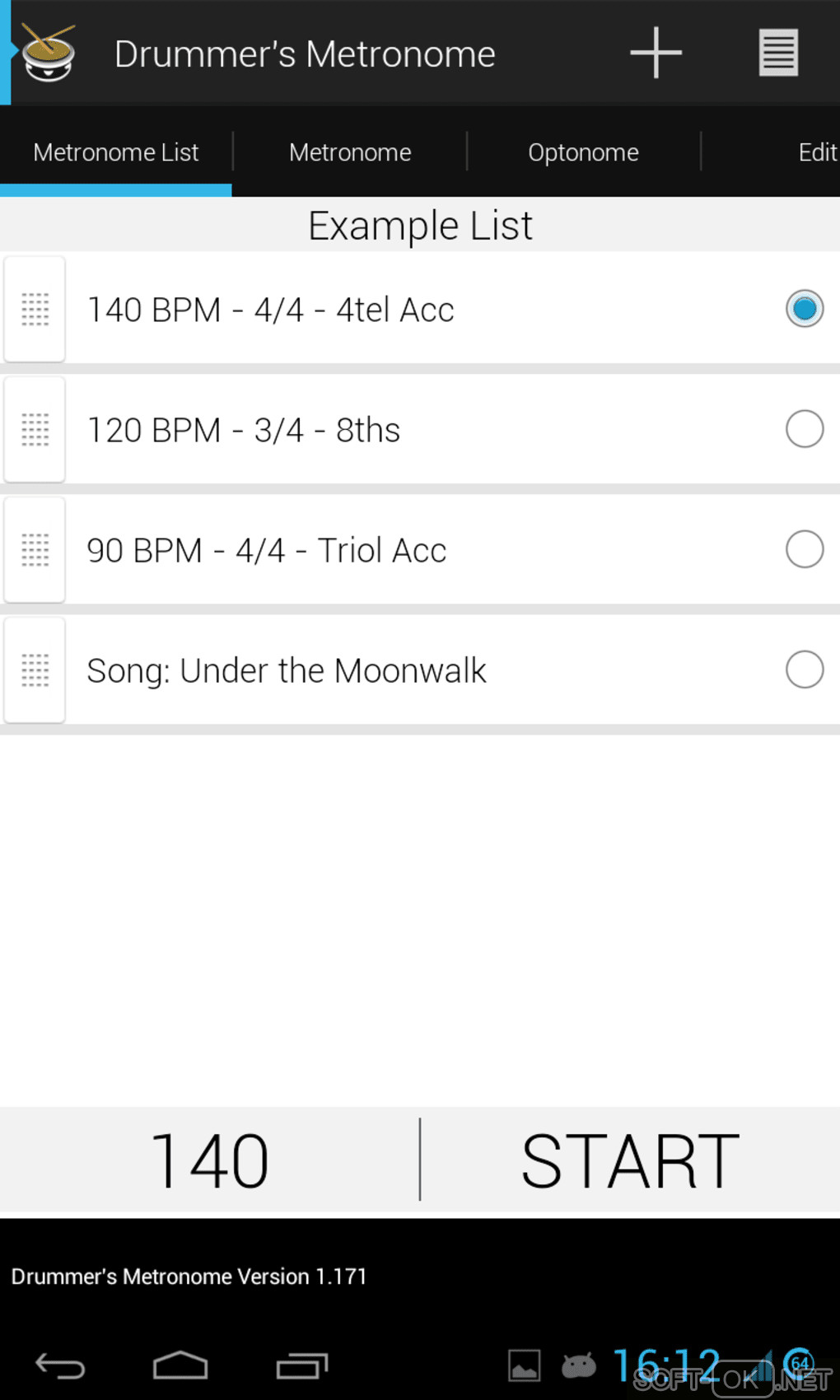Tap the Example List title

click(420, 226)
